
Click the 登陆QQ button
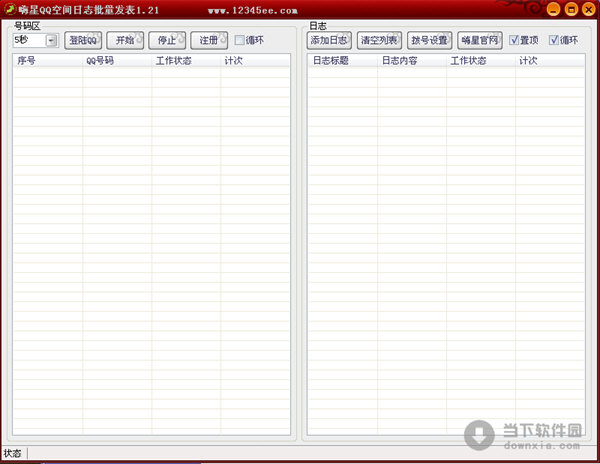tap(83, 41)
